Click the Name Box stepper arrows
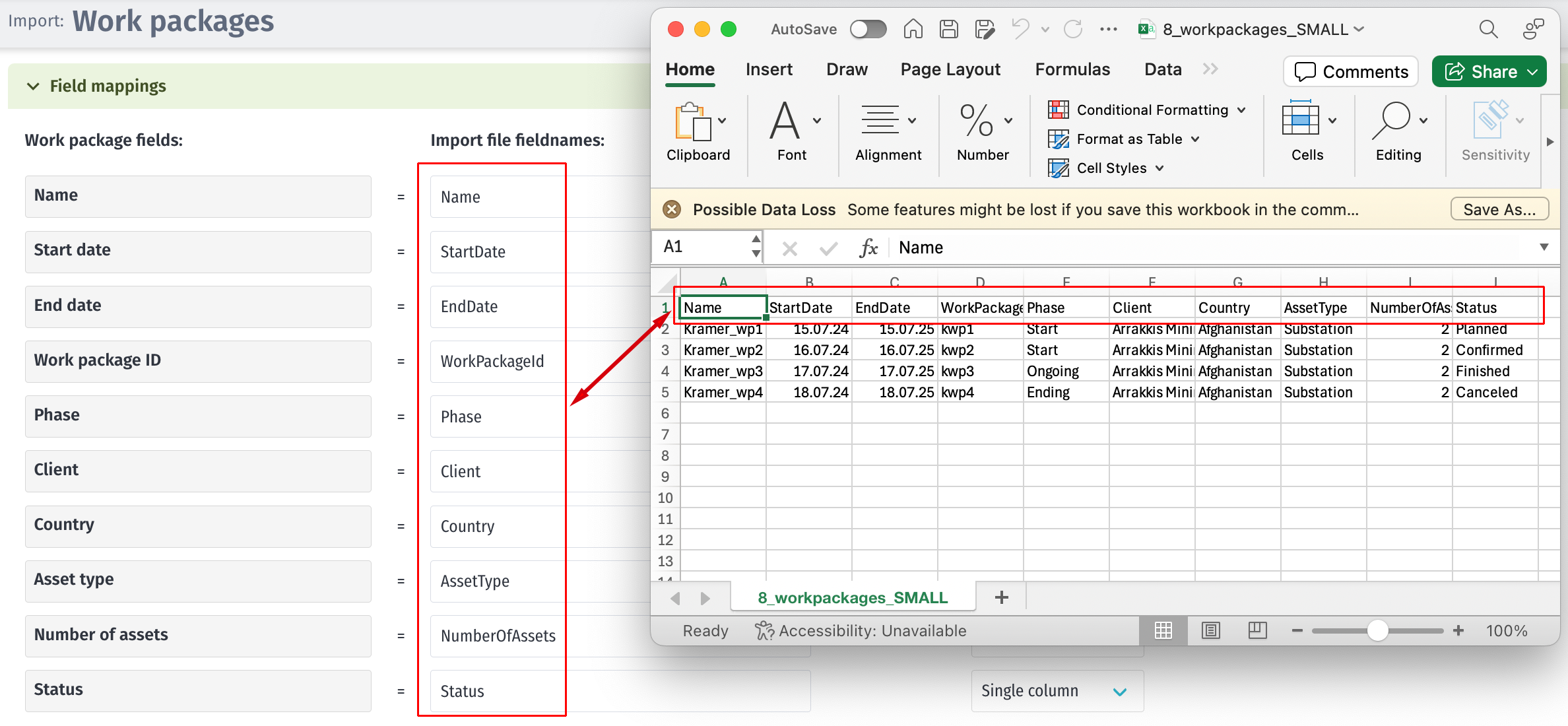This screenshot has height=726, width=1568. click(756, 246)
